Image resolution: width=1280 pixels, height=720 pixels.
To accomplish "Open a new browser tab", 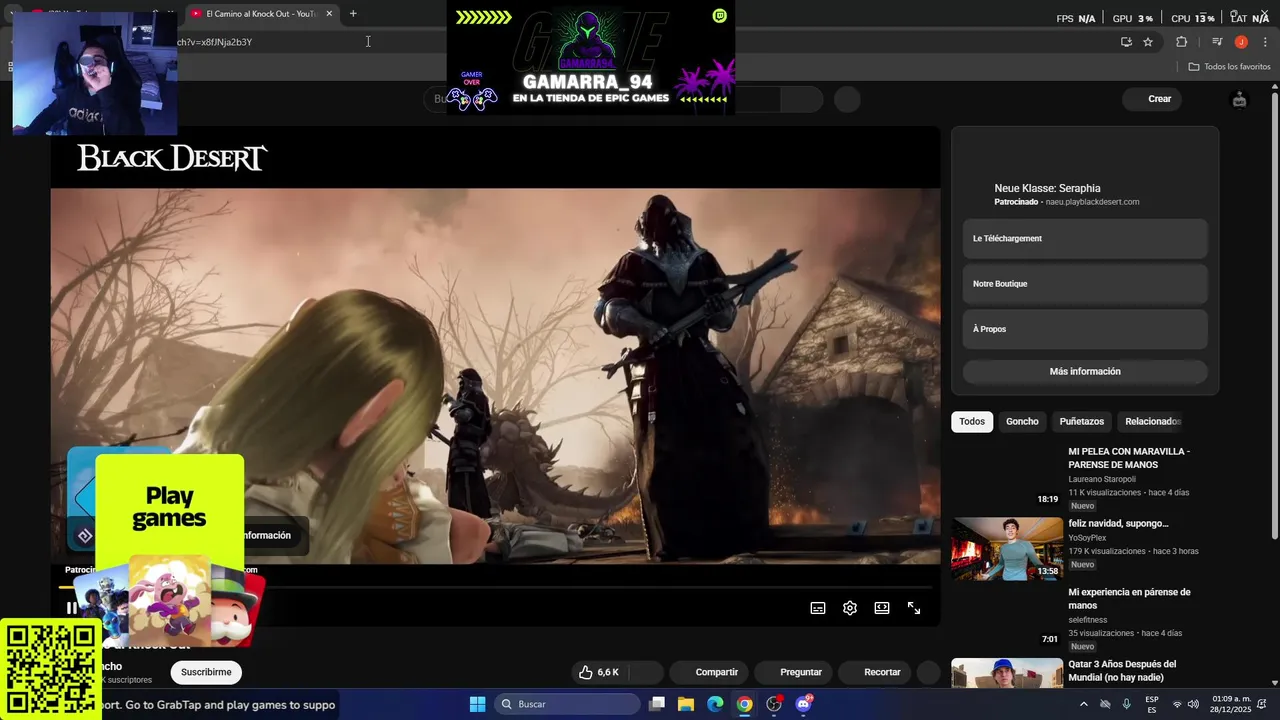I will (353, 14).
